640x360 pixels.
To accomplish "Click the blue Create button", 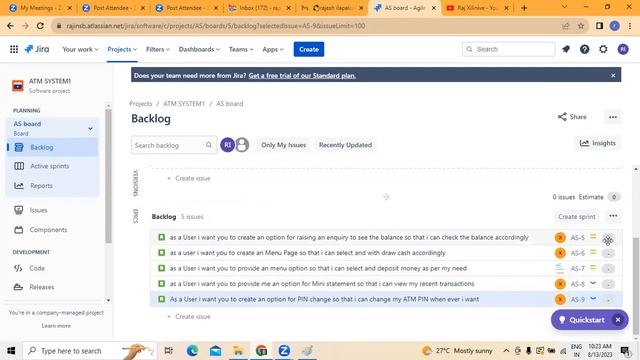I will pos(309,49).
